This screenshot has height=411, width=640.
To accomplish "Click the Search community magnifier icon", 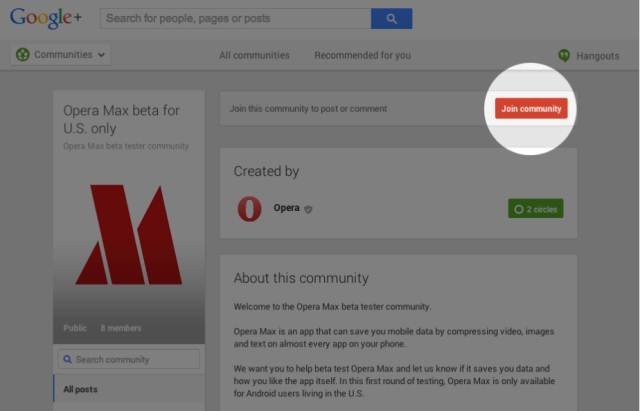I will [x=68, y=359].
